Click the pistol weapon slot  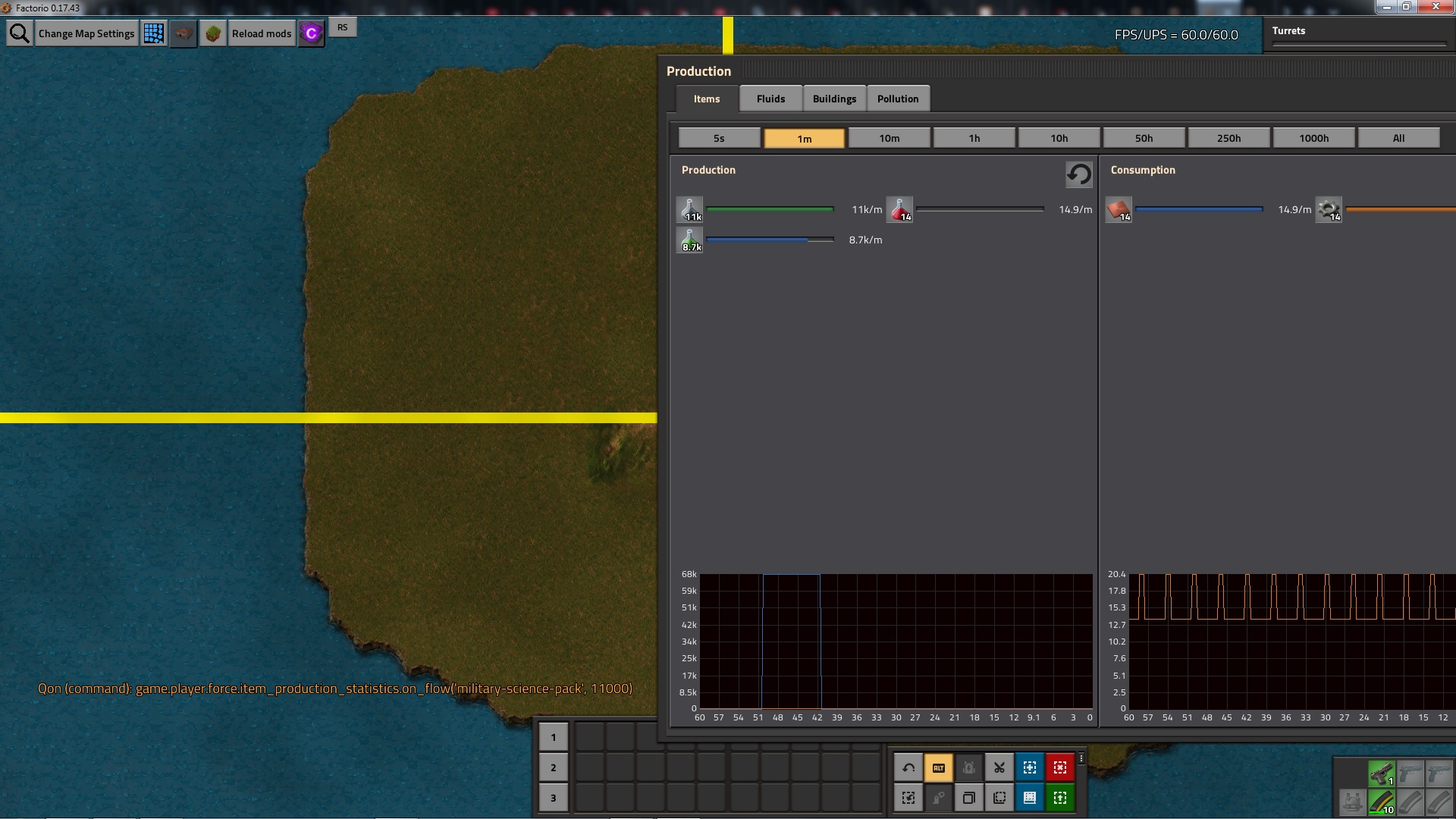pos(1381,773)
